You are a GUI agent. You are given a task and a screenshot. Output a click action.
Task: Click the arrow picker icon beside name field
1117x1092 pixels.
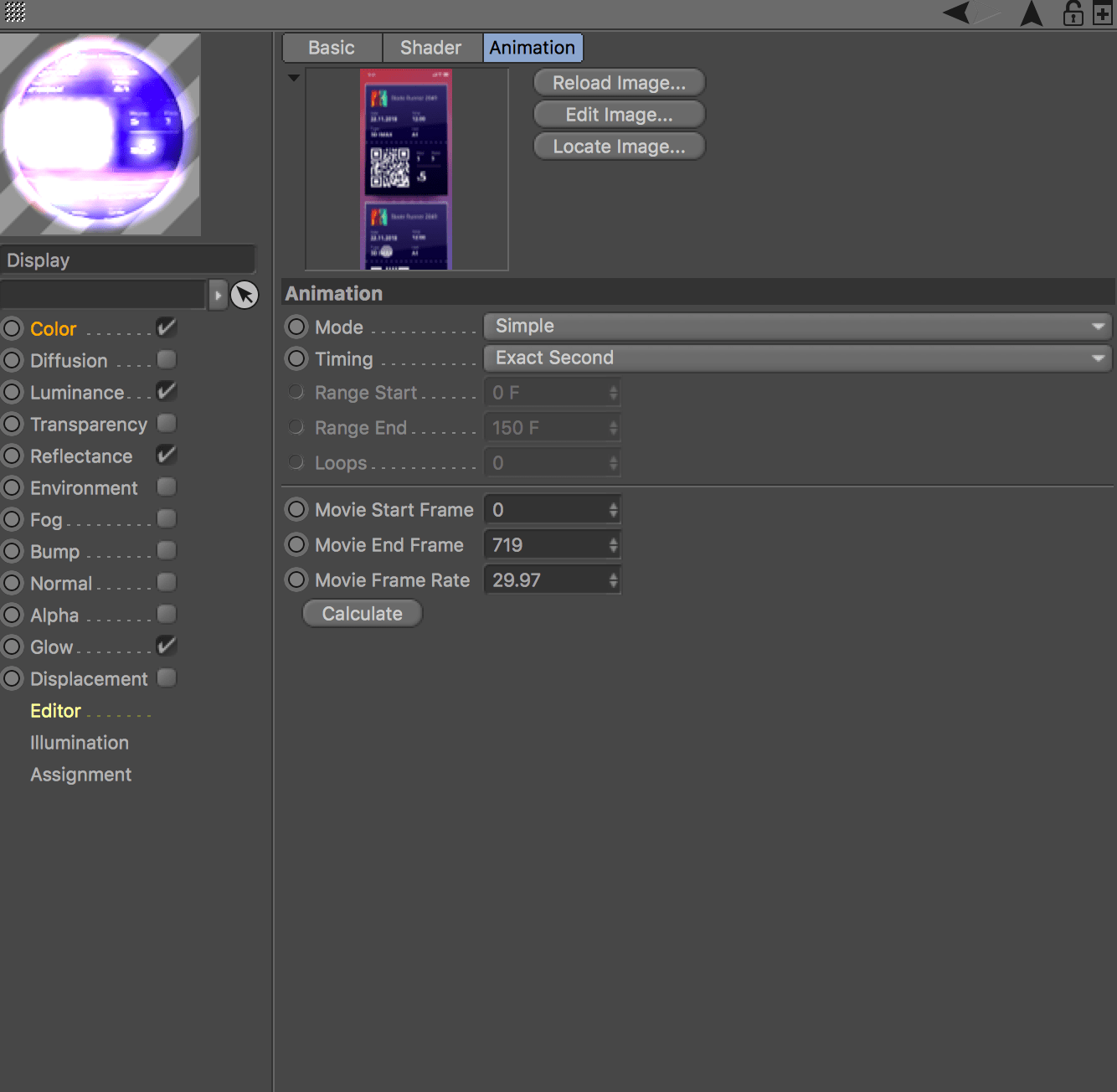coord(245,295)
